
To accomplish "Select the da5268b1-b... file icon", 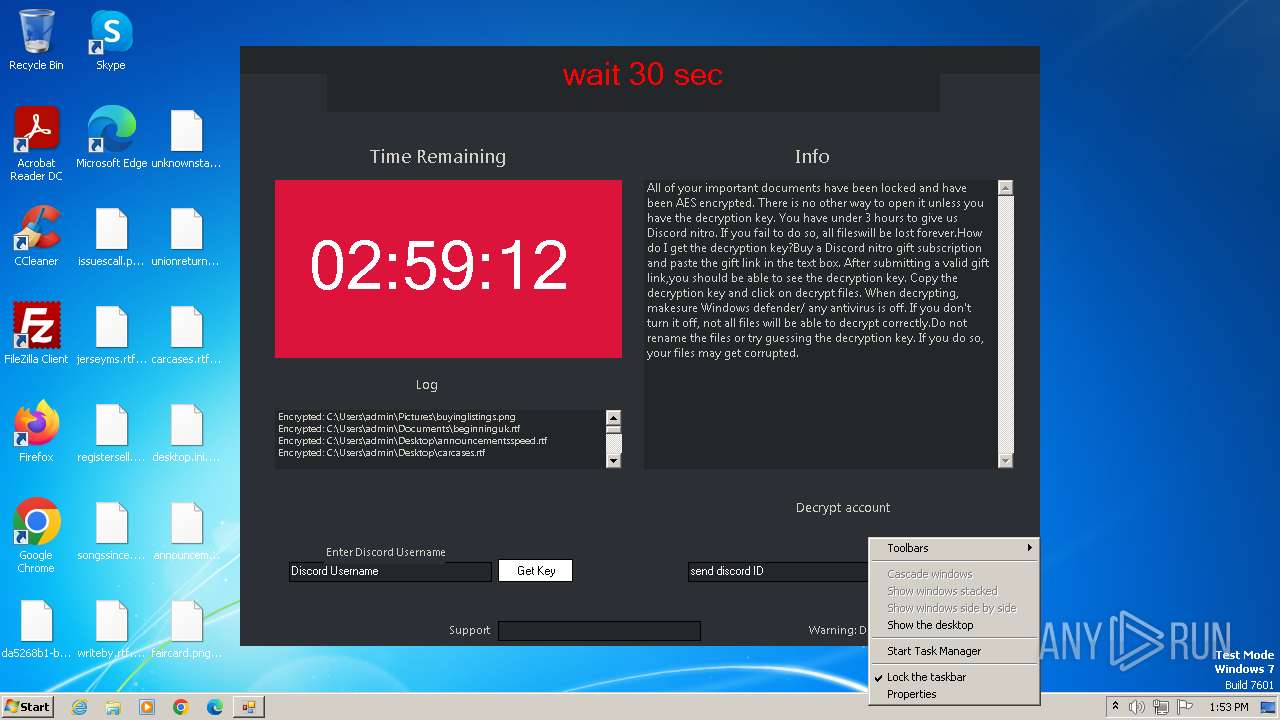I will point(36,628).
